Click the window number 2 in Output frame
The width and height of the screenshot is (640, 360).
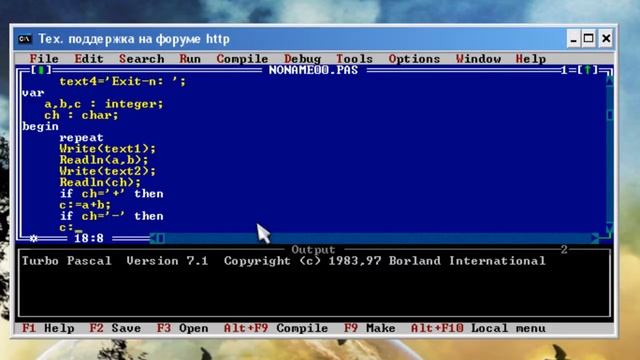564,250
